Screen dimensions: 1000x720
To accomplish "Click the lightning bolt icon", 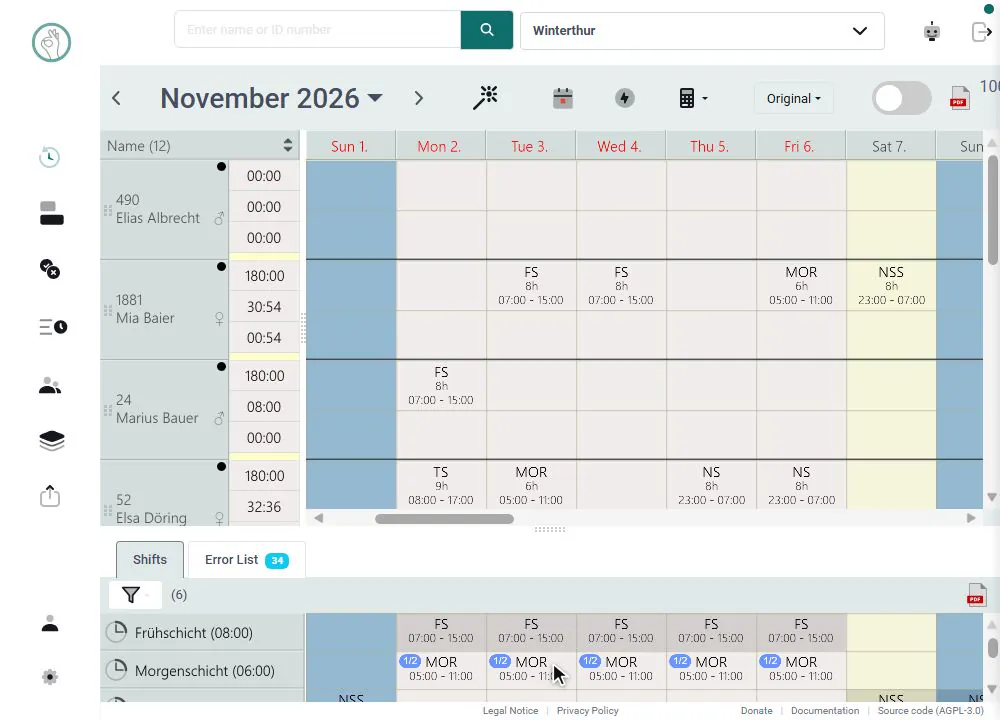I will click(624, 98).
